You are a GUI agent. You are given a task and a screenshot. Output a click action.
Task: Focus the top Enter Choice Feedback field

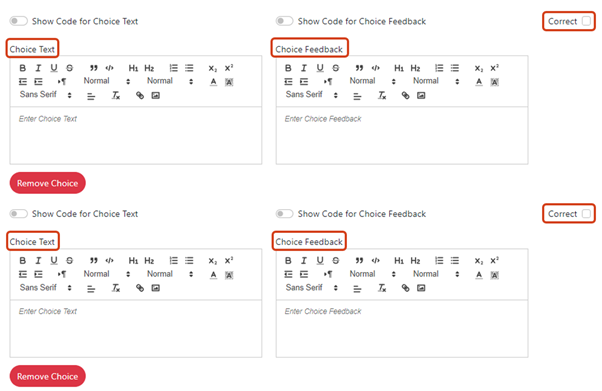tap(402, 136)
